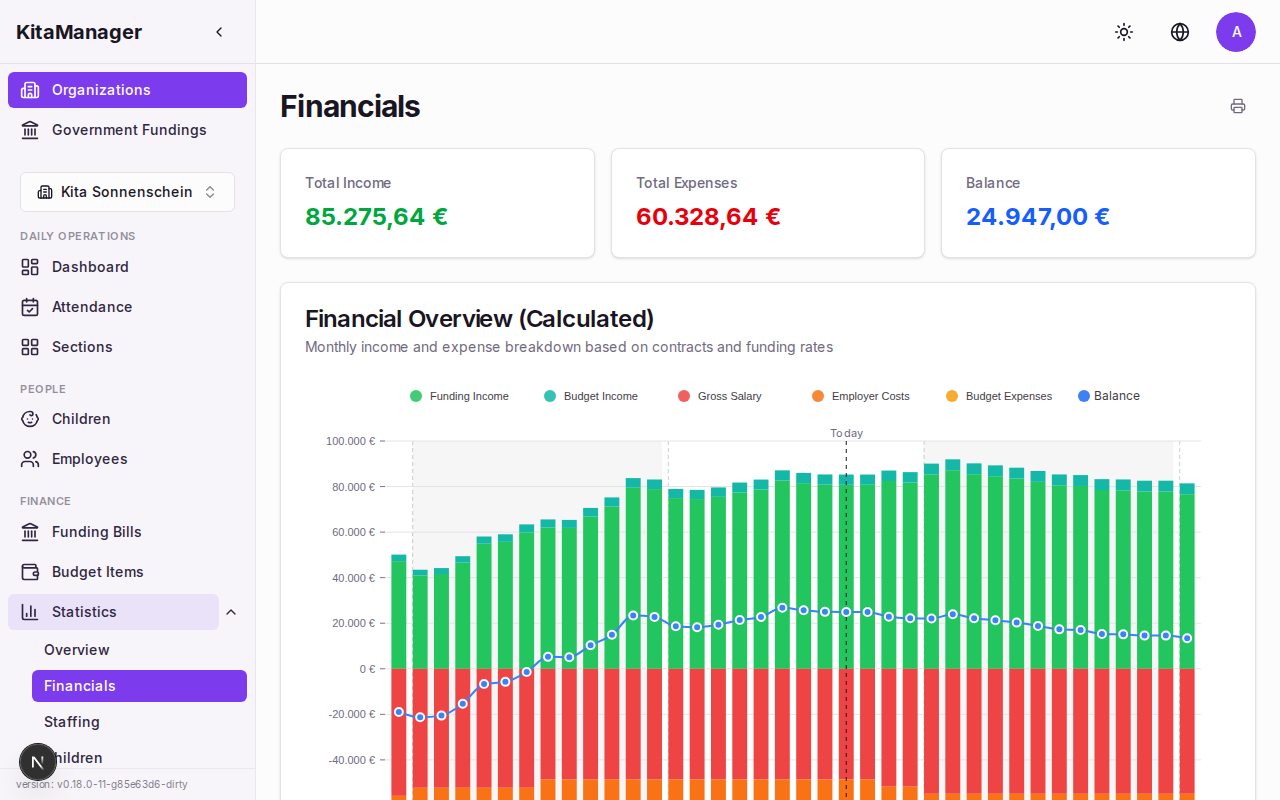Click the Total Income card
1280x800 pixels.
(437, 203)
